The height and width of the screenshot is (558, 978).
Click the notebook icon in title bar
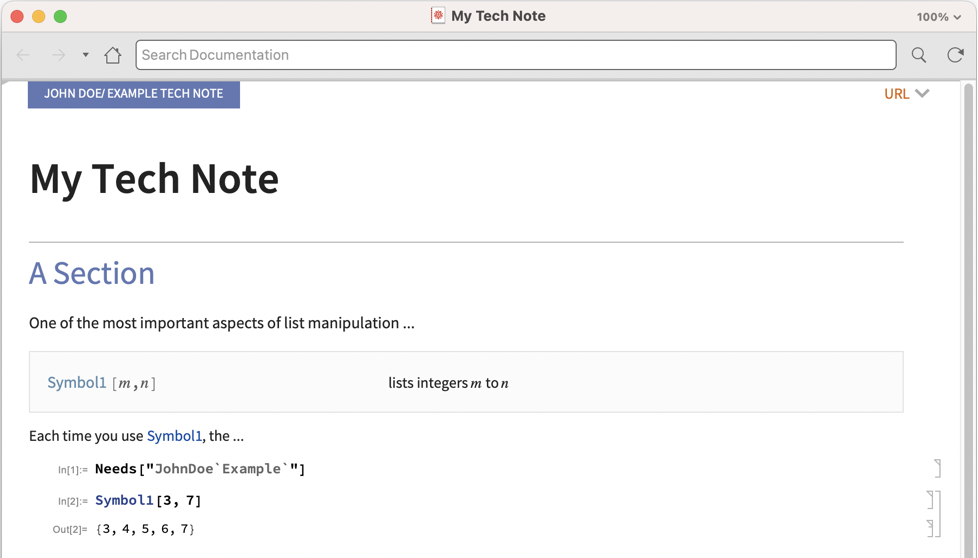pos(438,16)
